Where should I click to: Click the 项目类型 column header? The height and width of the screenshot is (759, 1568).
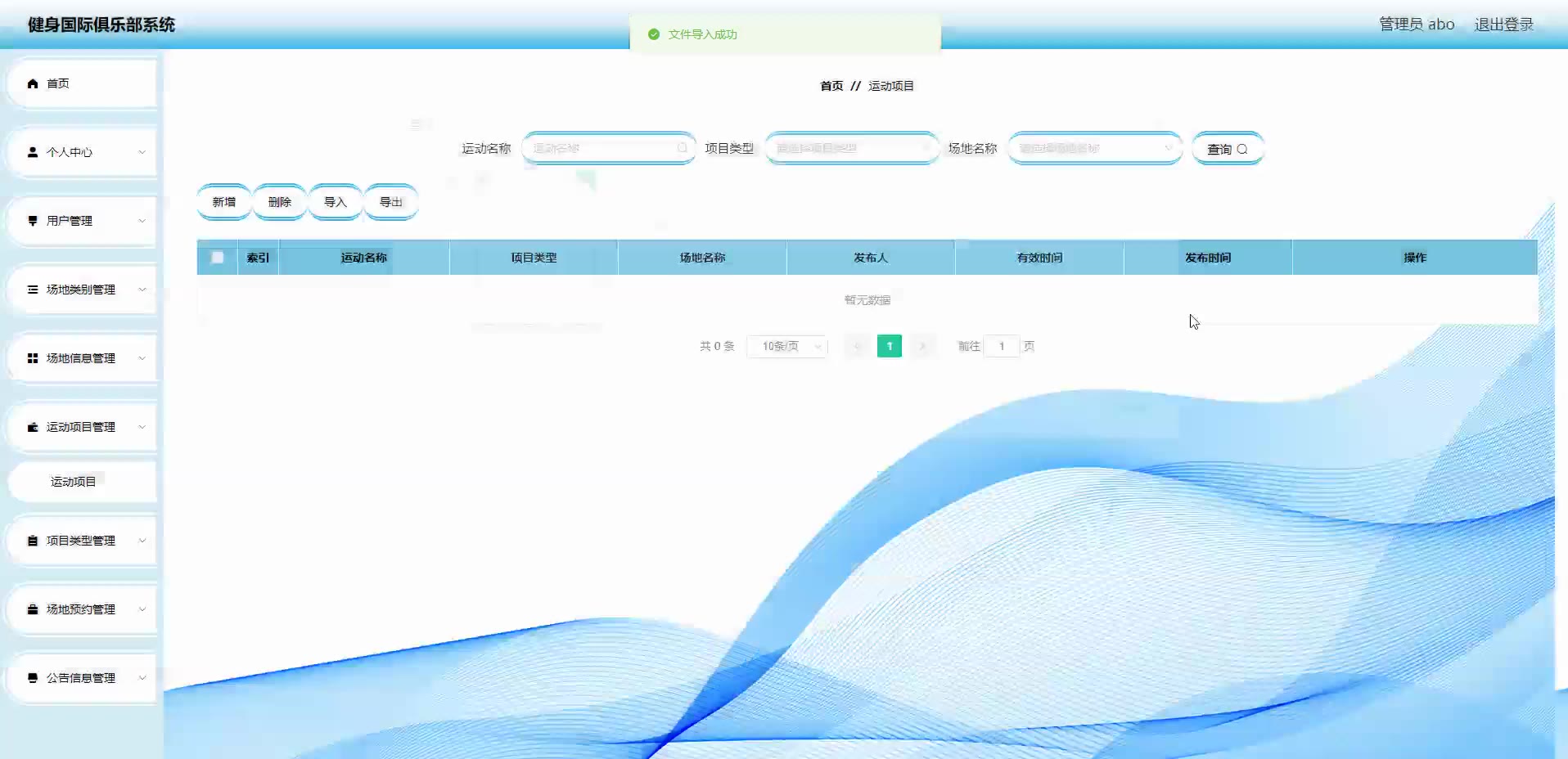pos(534,258)
